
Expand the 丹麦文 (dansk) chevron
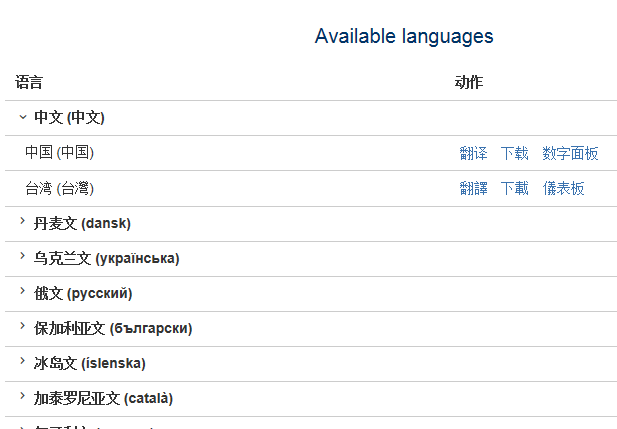tap(22, 222)
